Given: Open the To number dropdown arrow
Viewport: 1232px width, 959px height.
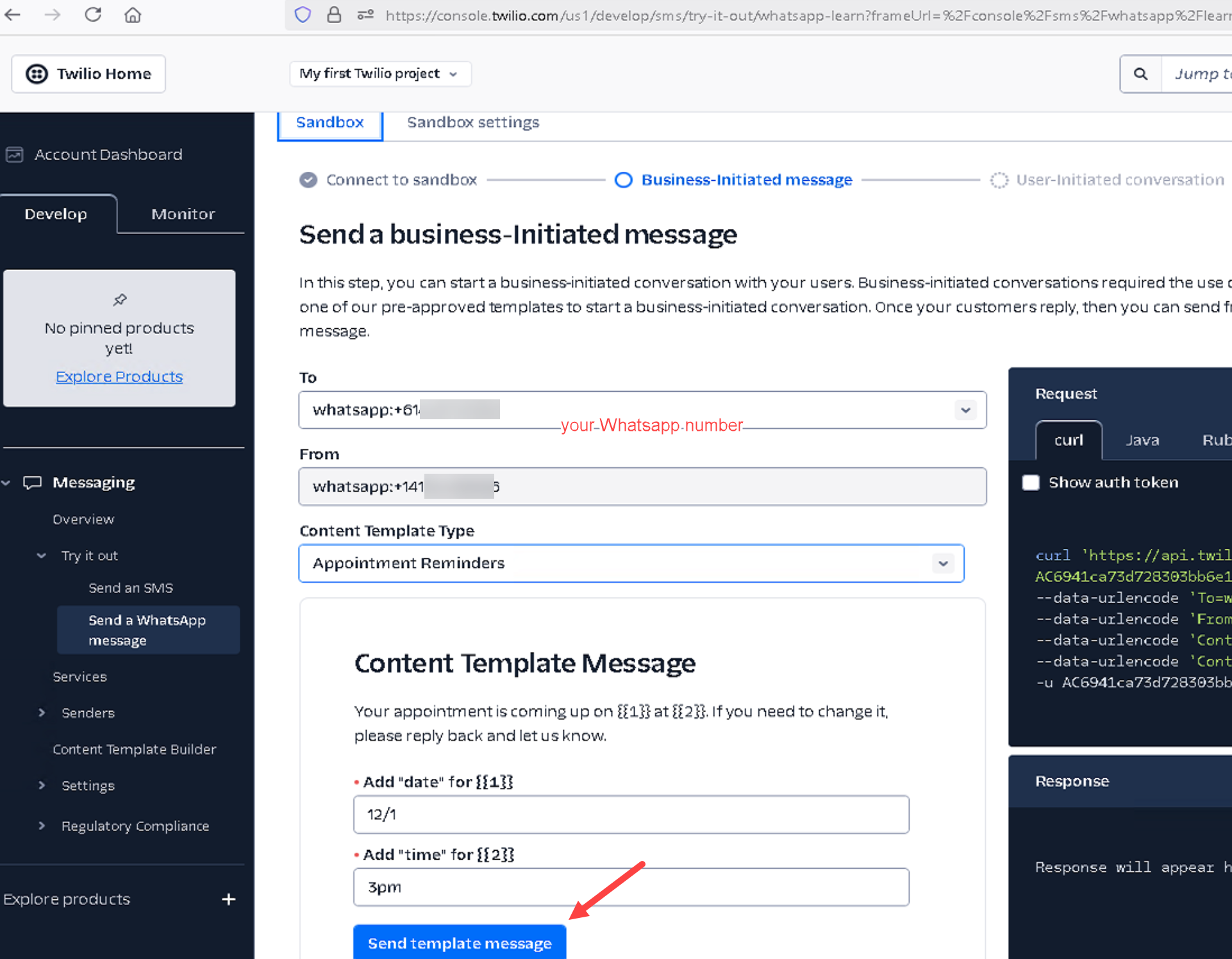Looking at the screenshot, I should tap(965, 410).
